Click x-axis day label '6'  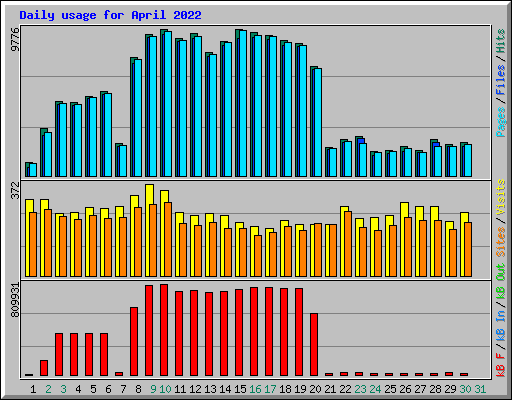[x=108, y=389]
